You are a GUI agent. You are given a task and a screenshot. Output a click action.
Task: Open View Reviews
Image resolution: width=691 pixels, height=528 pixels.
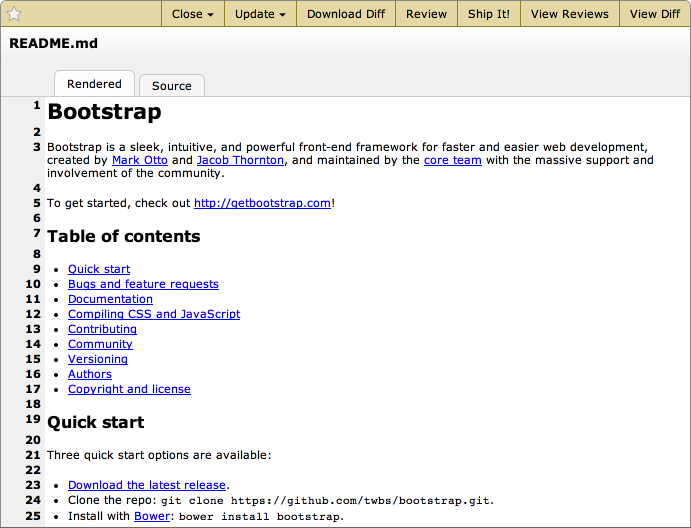click(x=570, y=14)
